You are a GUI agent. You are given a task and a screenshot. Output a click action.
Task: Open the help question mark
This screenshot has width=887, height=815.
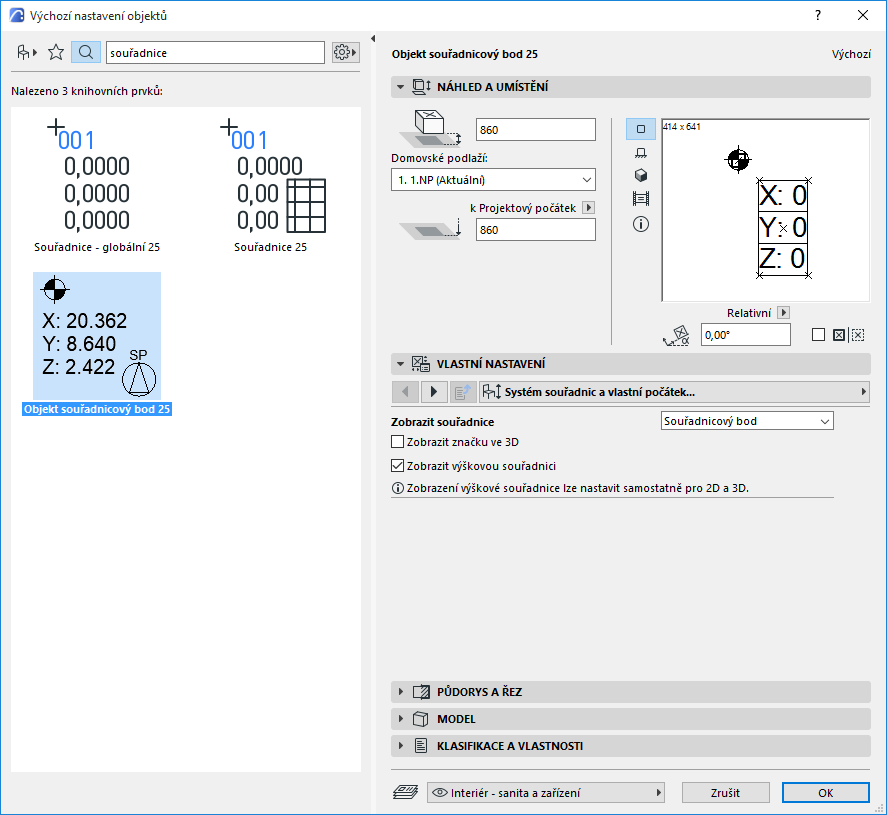tap(818, 15)
